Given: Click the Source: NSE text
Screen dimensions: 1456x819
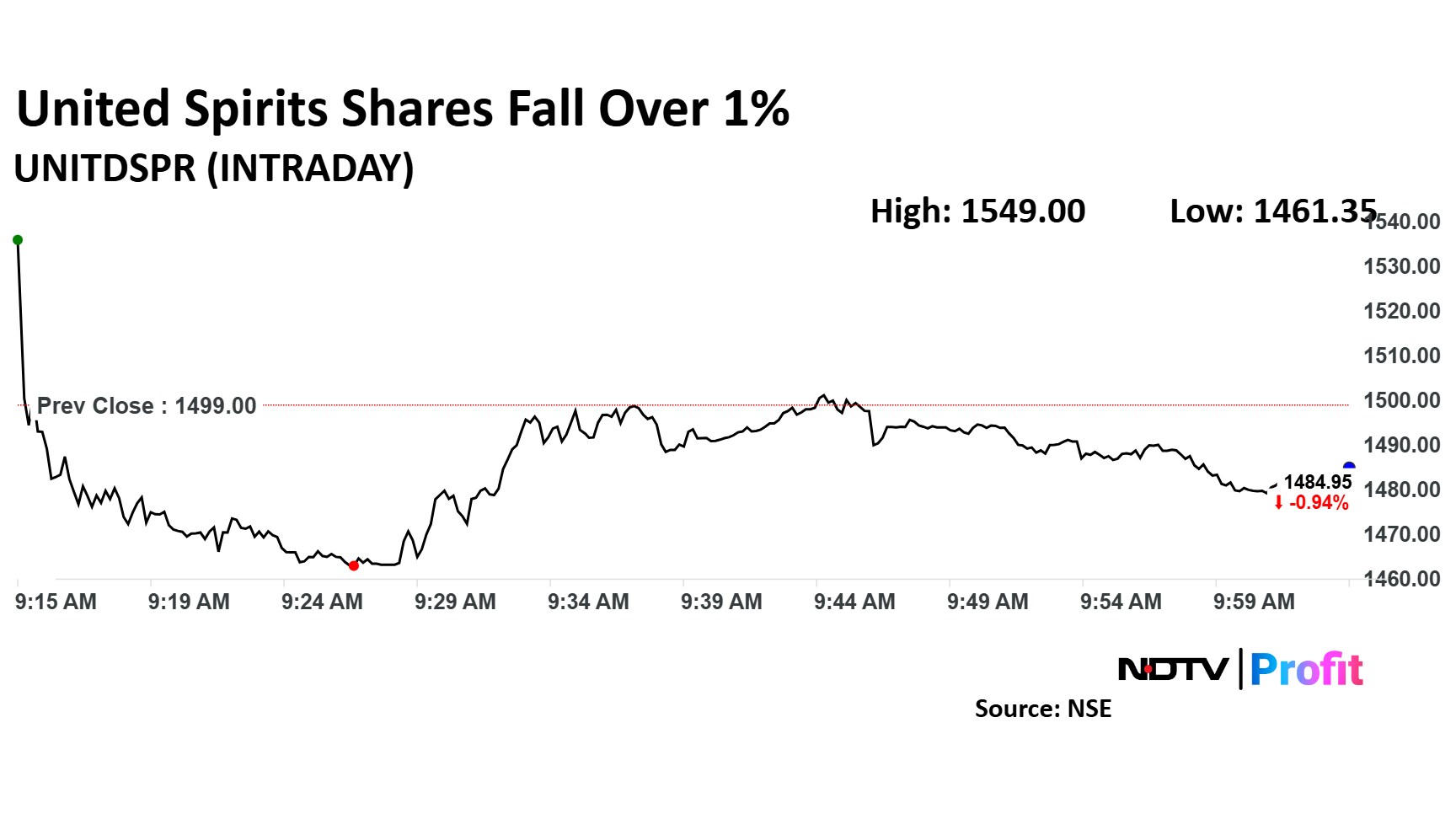Looking at the screenshot, I should [1042, 709].
